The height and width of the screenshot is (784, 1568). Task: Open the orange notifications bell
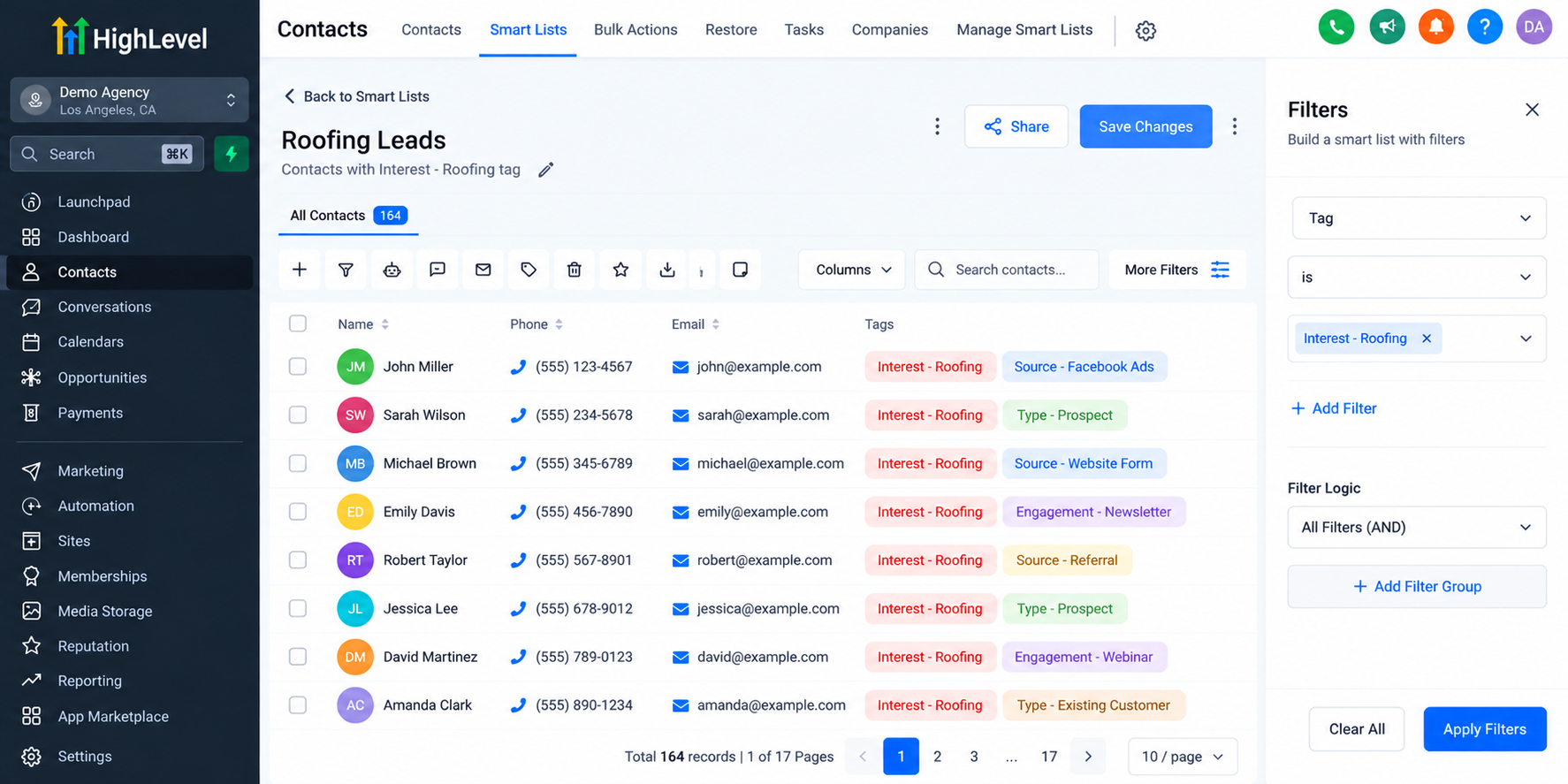[1436, 27]
